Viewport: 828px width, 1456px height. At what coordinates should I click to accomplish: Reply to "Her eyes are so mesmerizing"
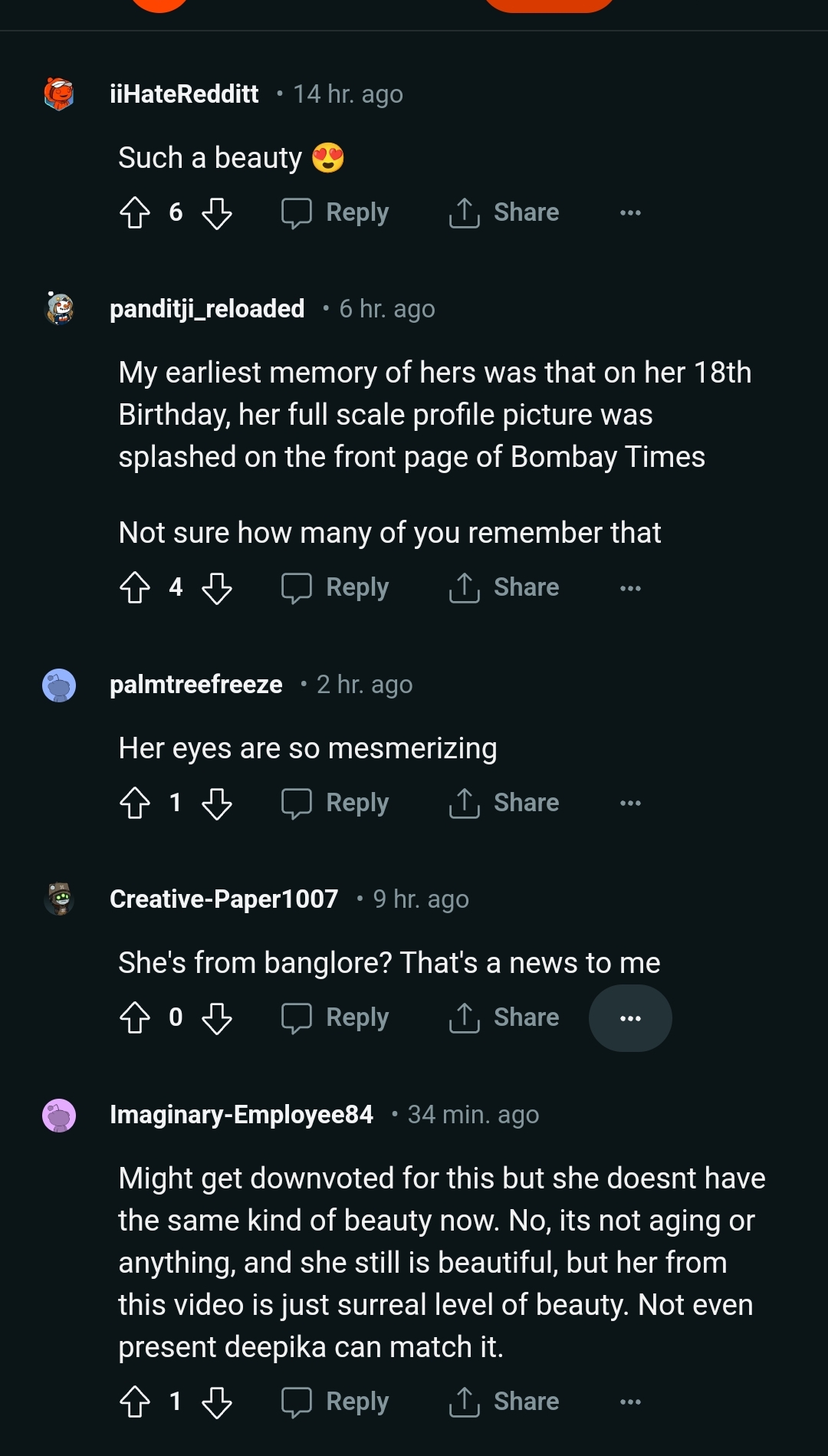[335, 804]
